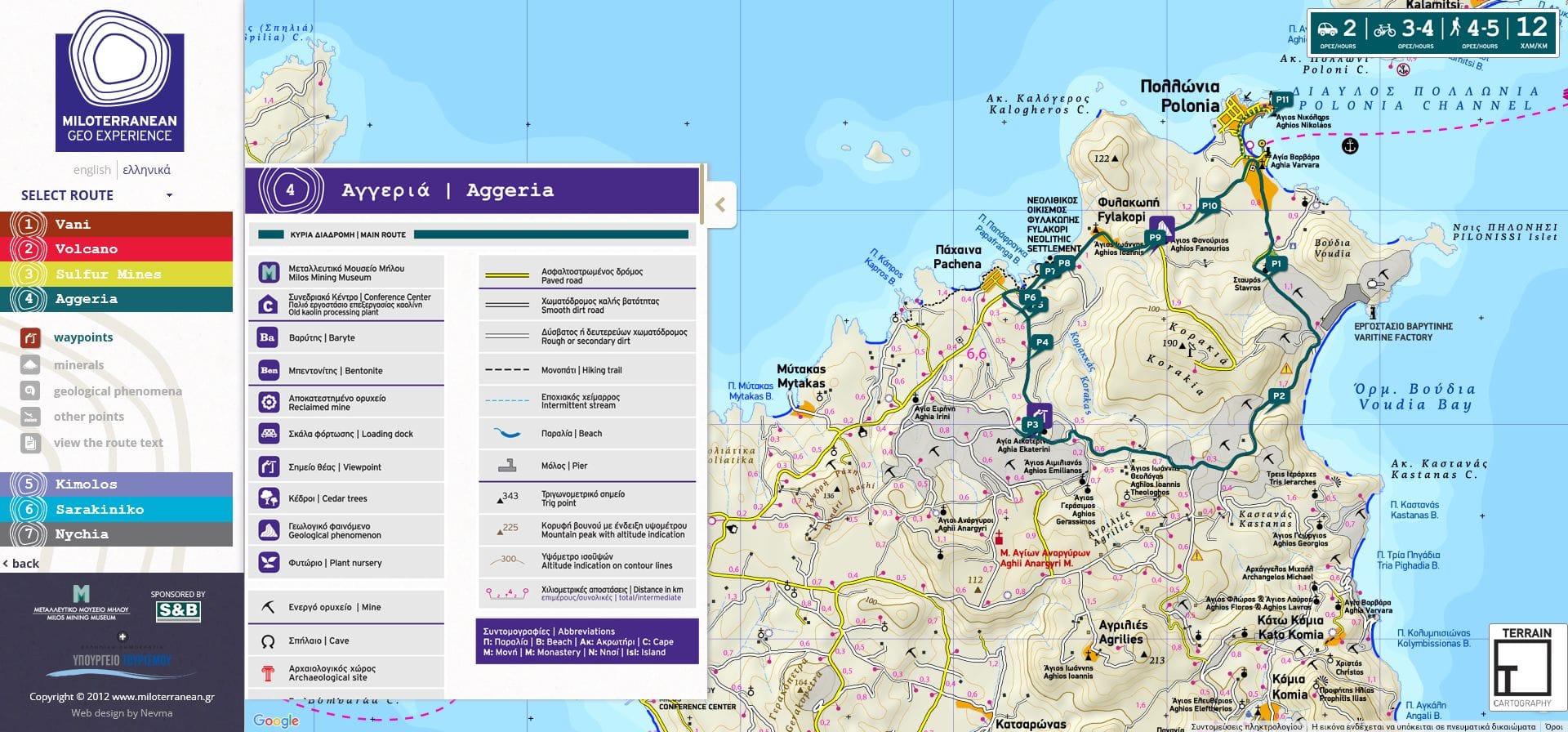Go back using the back arrow link
The height and width of the screenshot is (732, 1568).
pyautogui.click(x=21, y=564)
